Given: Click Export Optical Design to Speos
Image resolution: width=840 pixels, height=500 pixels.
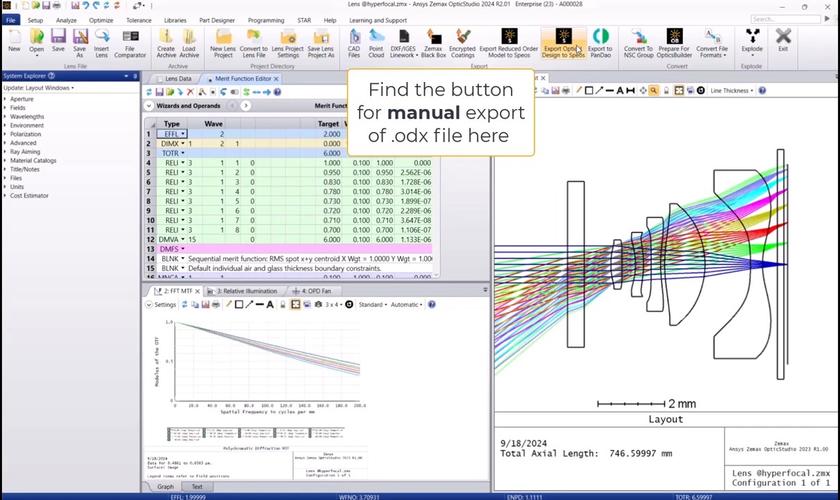Looking at the screenshot, I should click(563, 43).
